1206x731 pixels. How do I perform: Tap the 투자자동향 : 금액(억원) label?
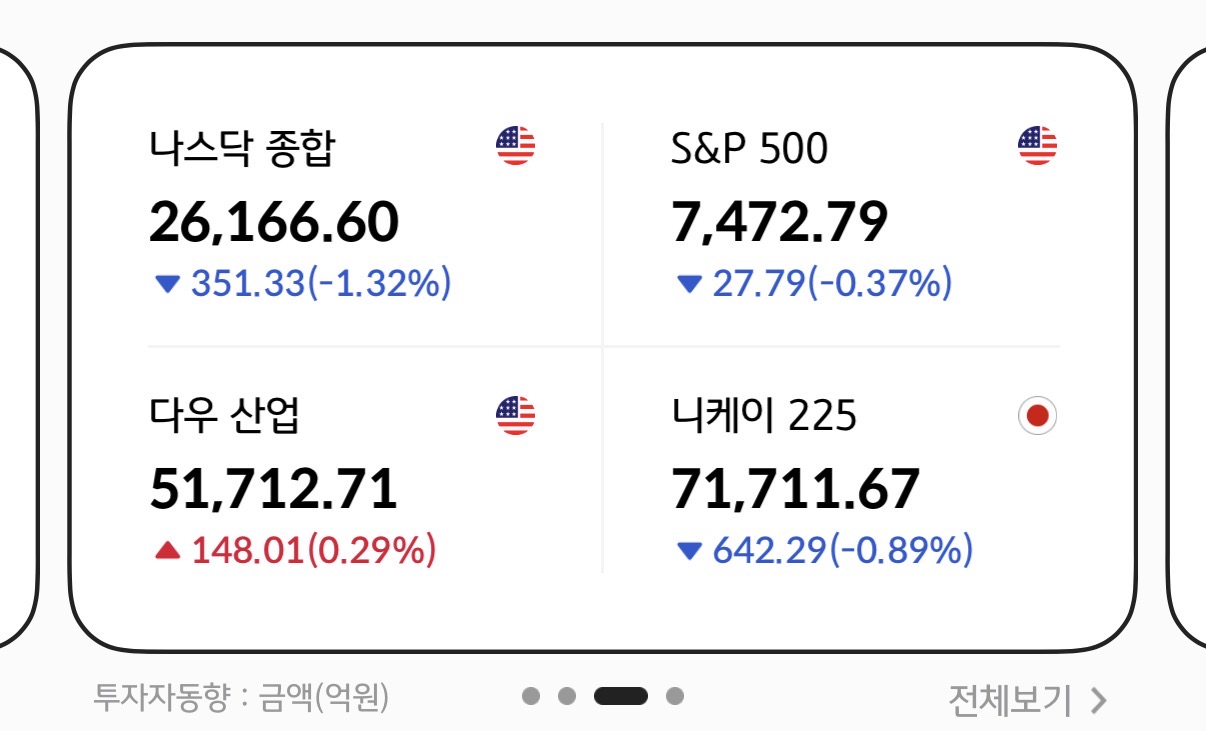(241, 697)
